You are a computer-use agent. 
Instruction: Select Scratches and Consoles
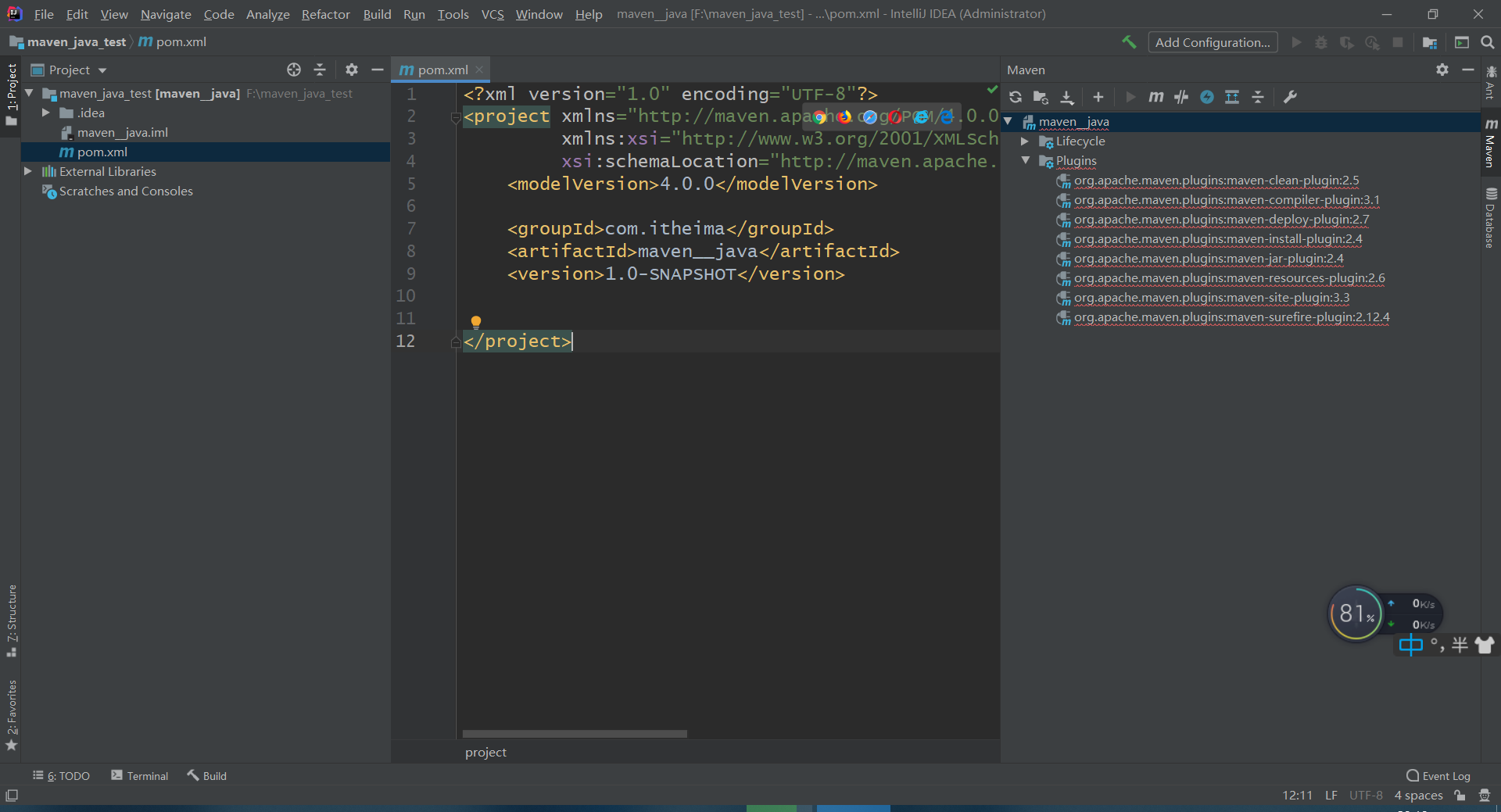click(126, 191)
